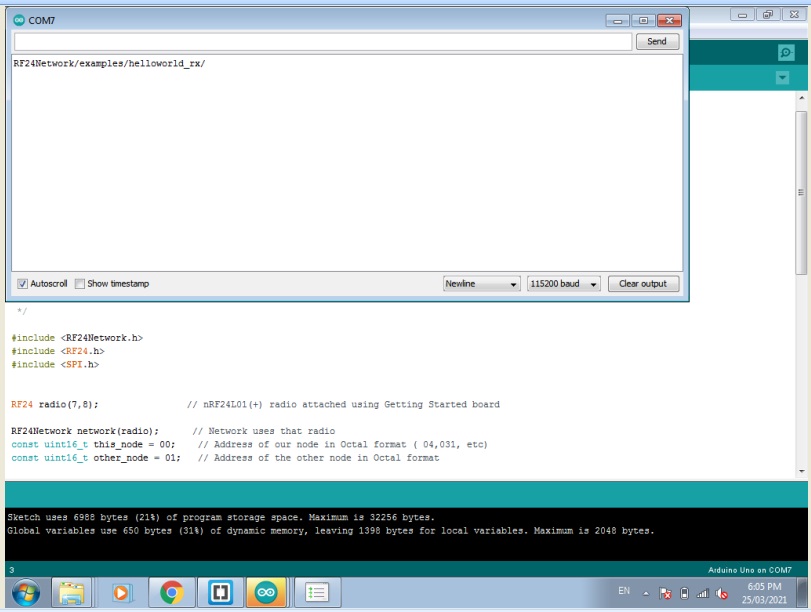Open the Serial Monitor magnifier icon

click(786, 52)
